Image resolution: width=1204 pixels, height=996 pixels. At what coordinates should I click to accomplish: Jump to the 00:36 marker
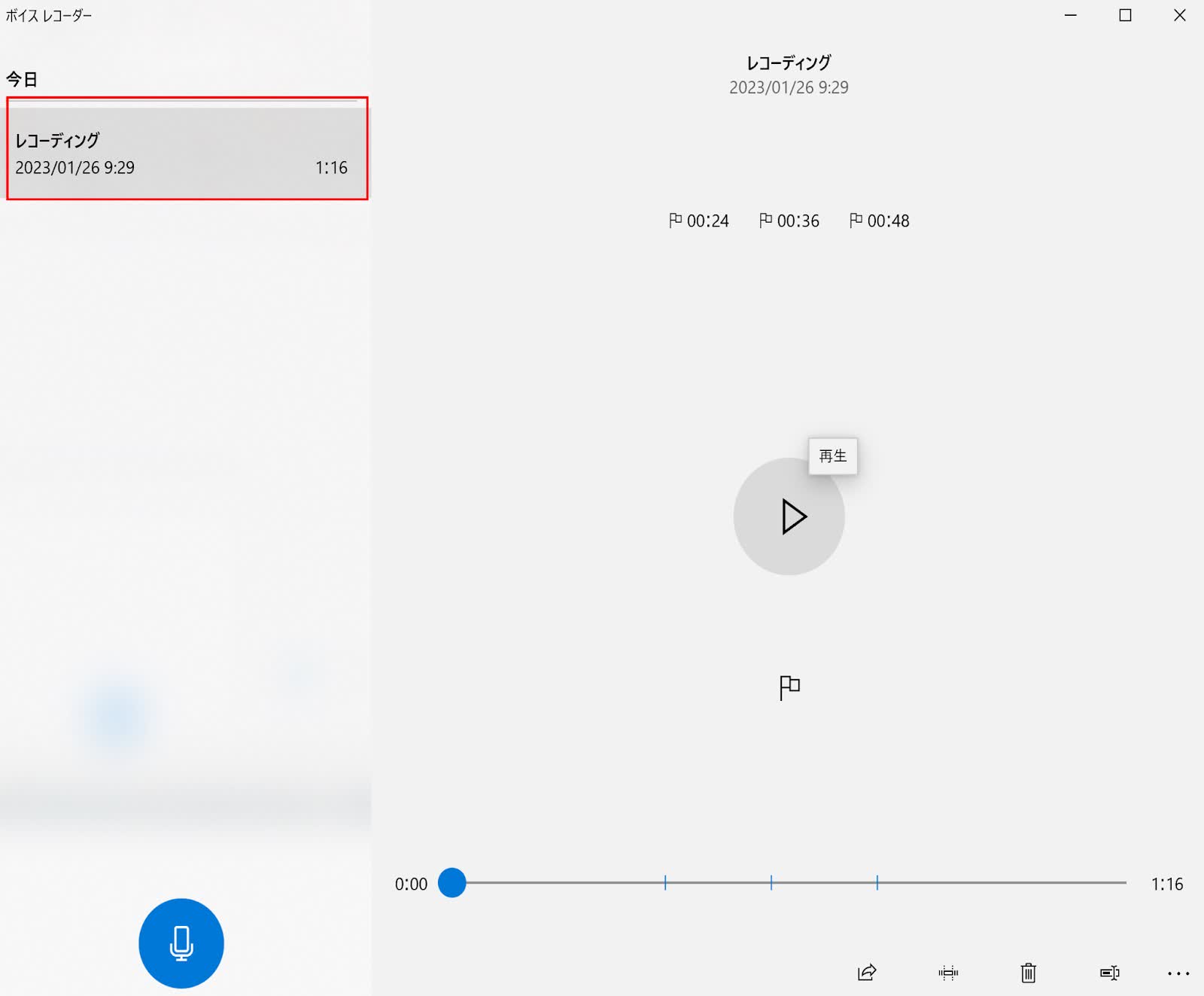pyautogui.click(x=789, y=221)
